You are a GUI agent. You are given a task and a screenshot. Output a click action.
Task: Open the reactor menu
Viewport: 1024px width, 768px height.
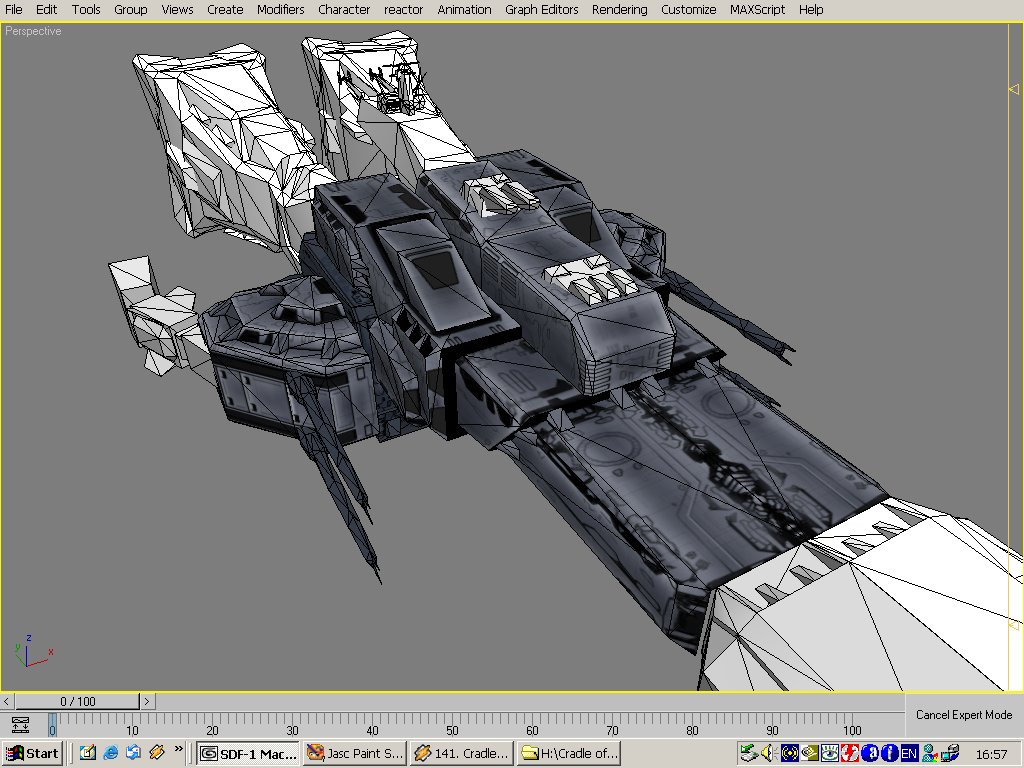[404, 10]
